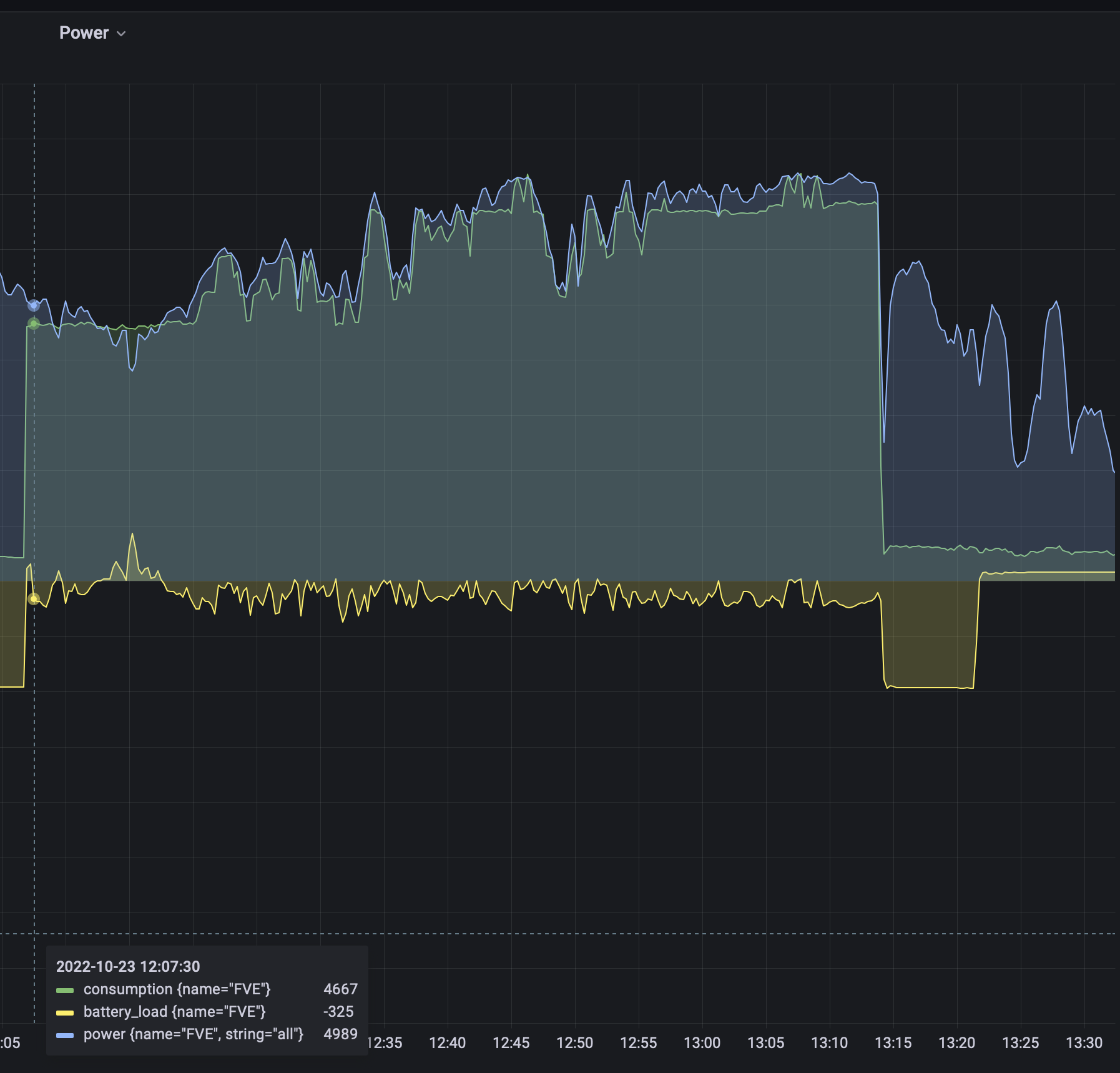Click the battery_load {name="FVE"} tooltip row
This screenshot has height=1073, width=1120.
[x=207, y=1012]
